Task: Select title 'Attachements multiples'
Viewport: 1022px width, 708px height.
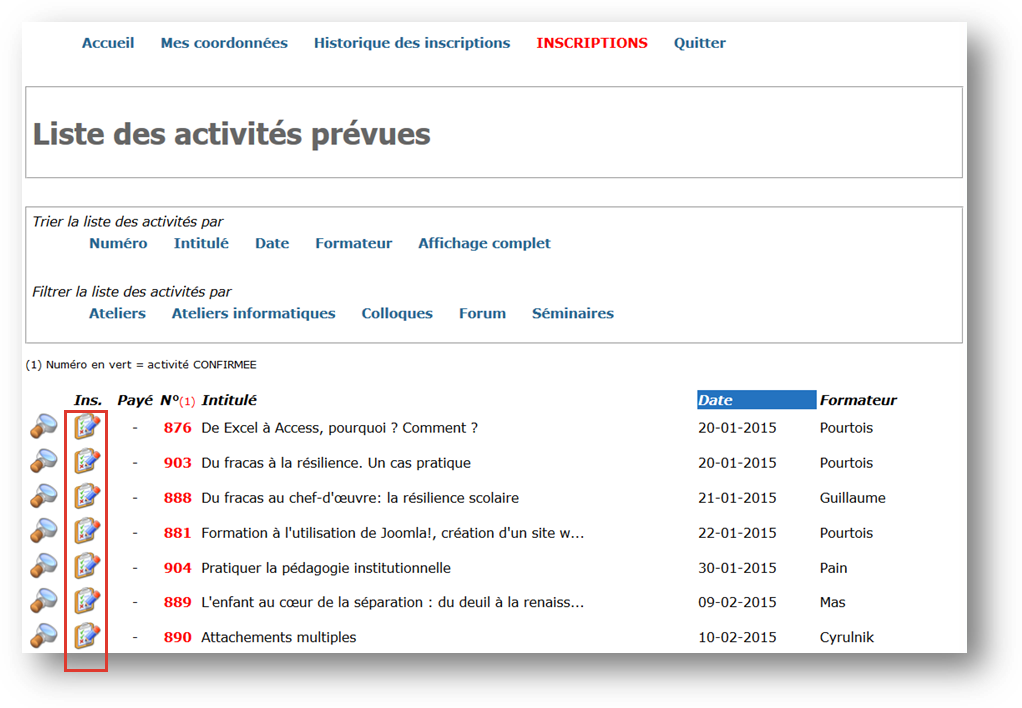Action: click(x=278, y=637)
